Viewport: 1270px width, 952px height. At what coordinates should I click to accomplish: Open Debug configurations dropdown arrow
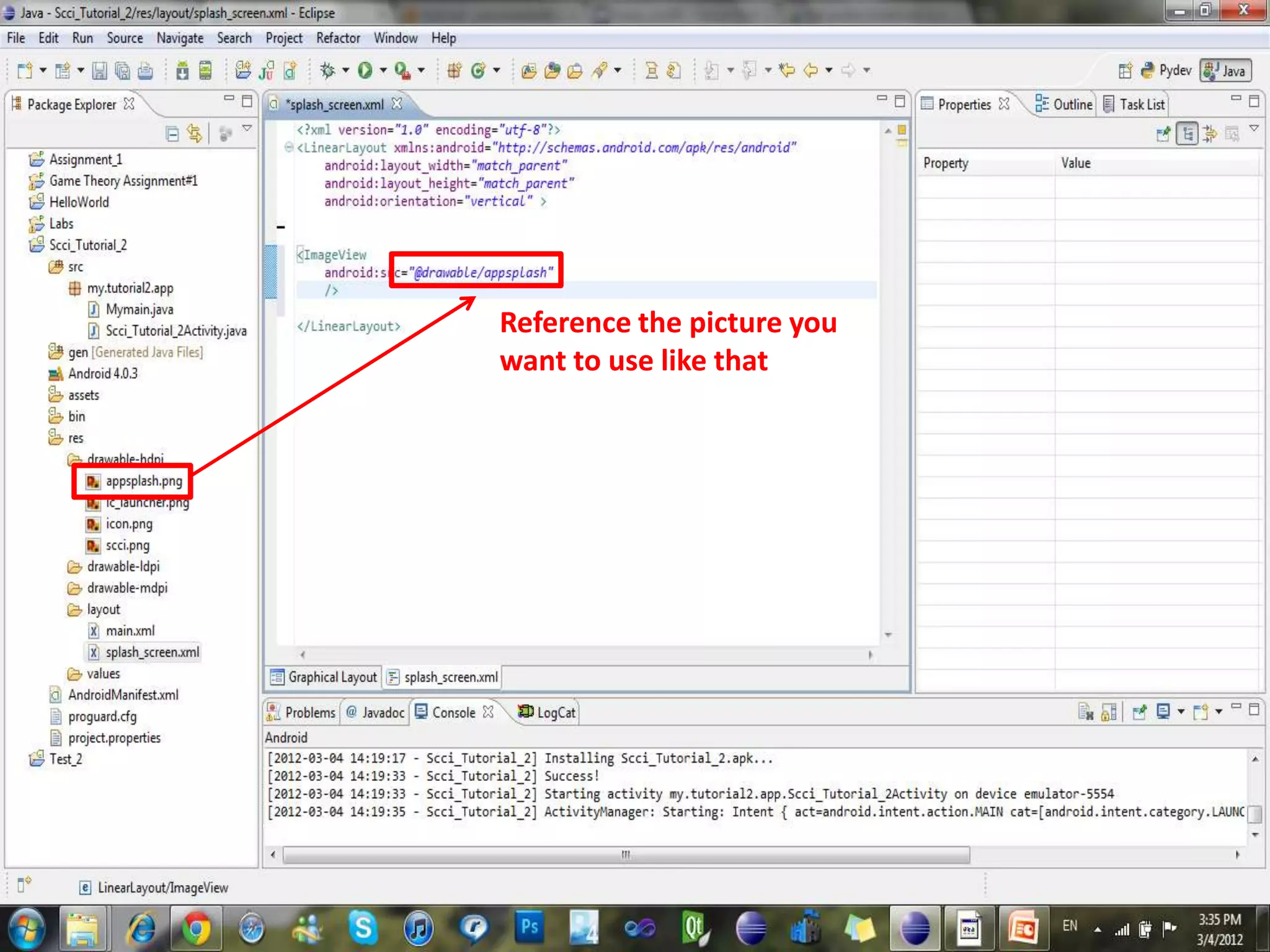(x=345, y=71)
